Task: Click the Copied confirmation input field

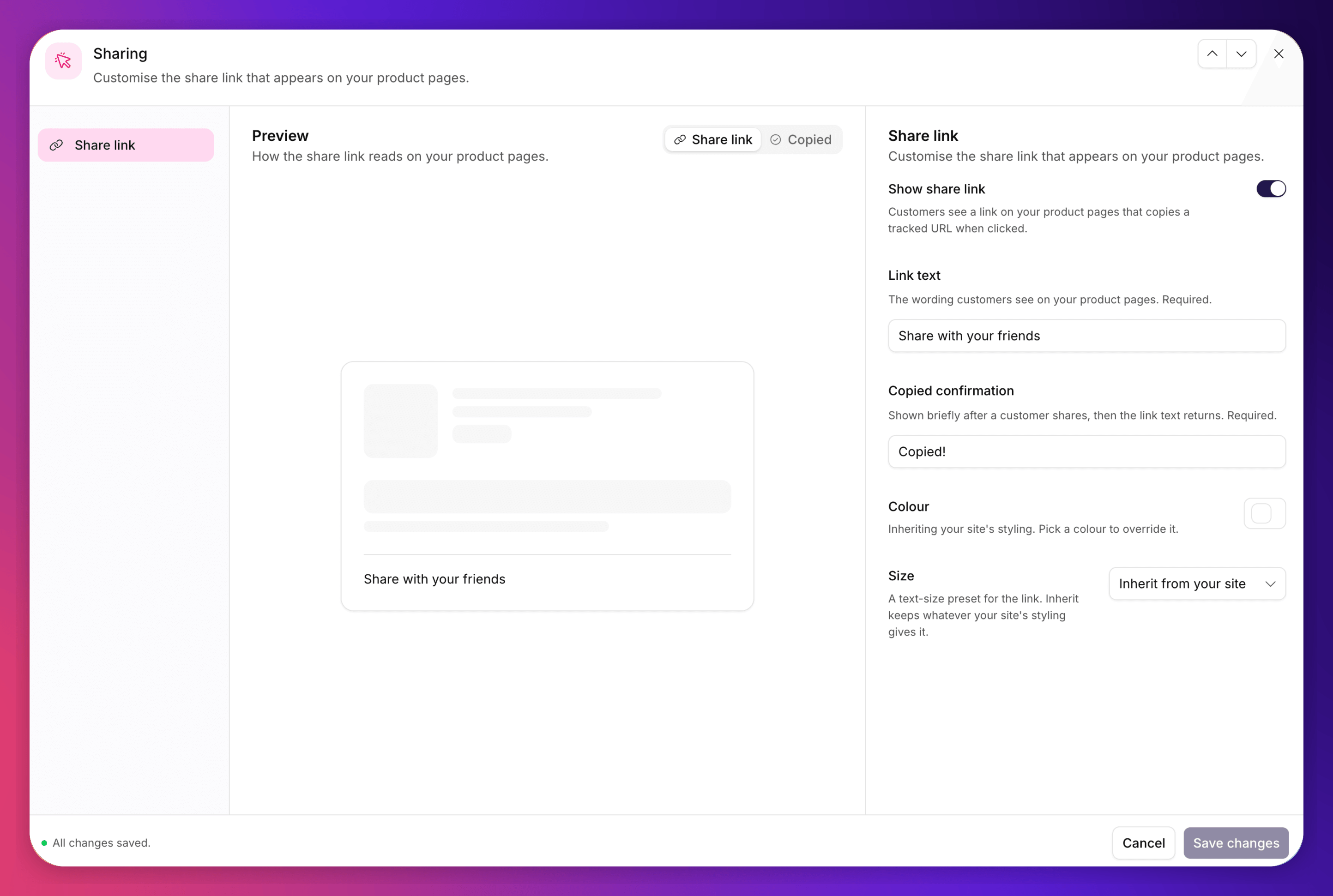Action: (1086, 451)
